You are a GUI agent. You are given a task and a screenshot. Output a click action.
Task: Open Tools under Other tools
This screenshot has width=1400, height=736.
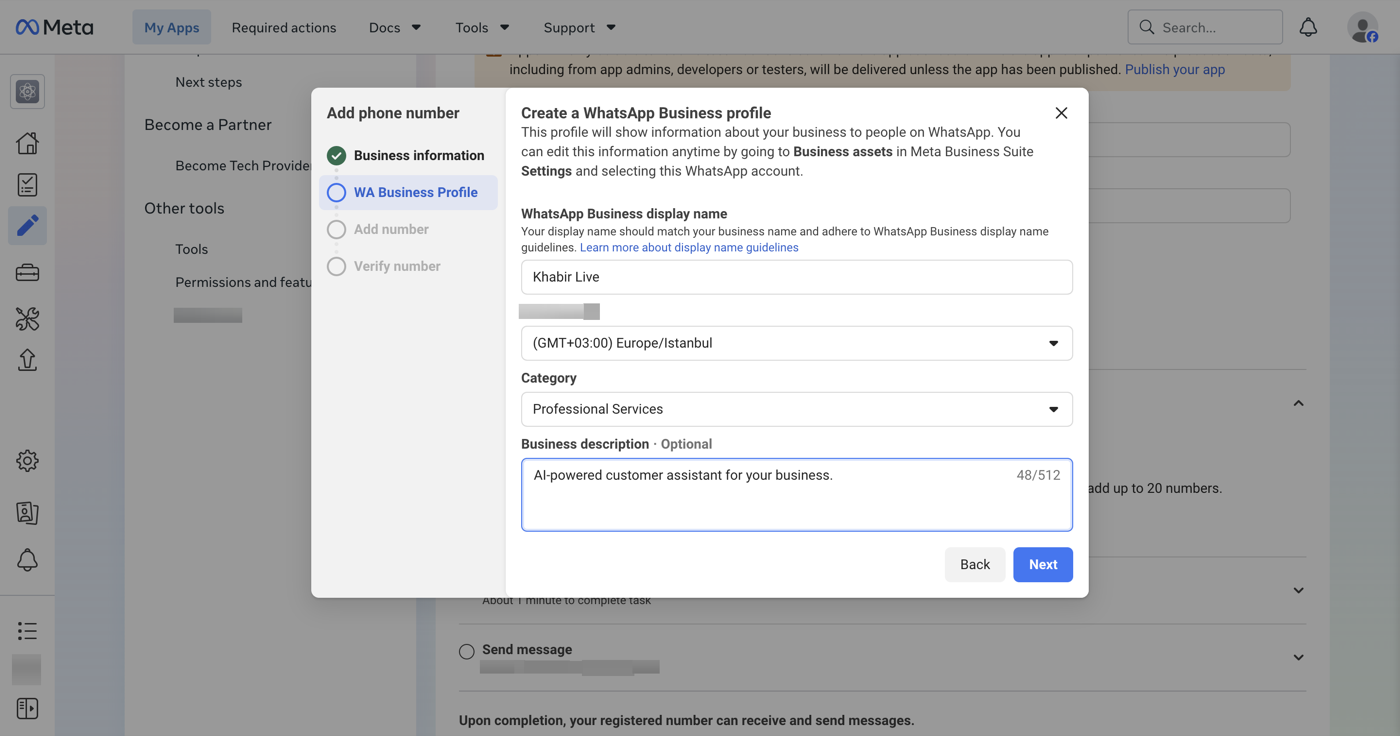pos(191,249)
